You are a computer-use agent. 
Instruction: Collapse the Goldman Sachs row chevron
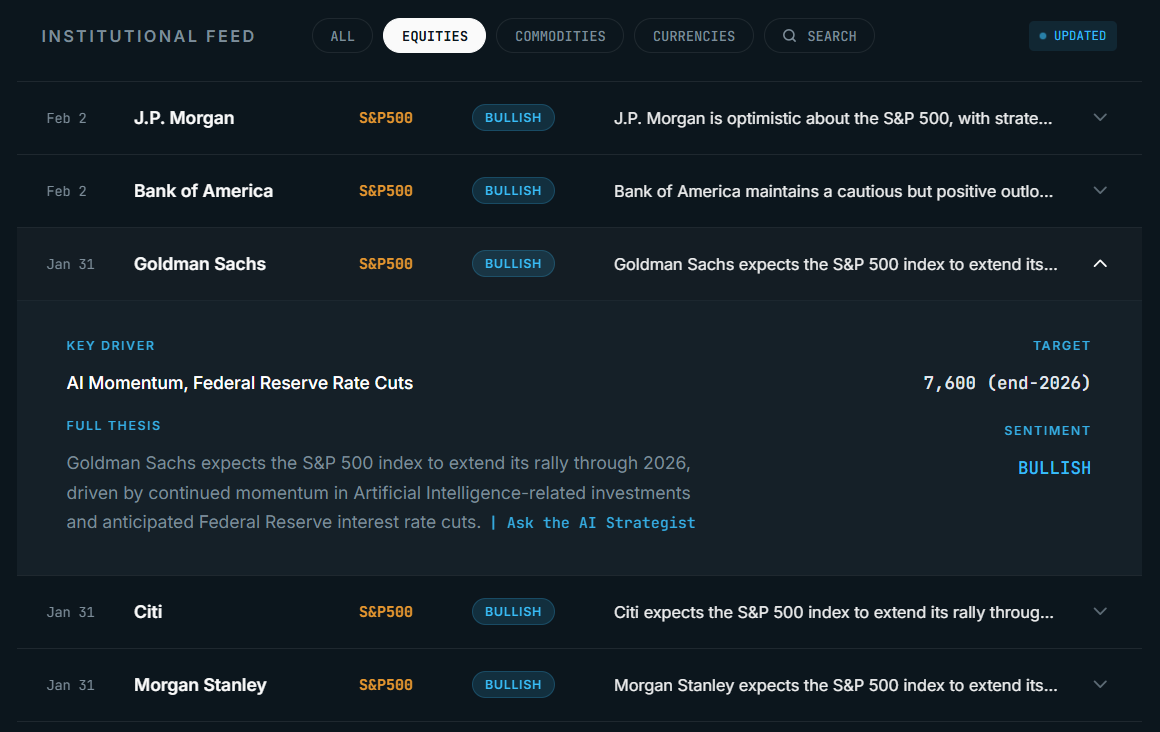(x=1100, y=263)
